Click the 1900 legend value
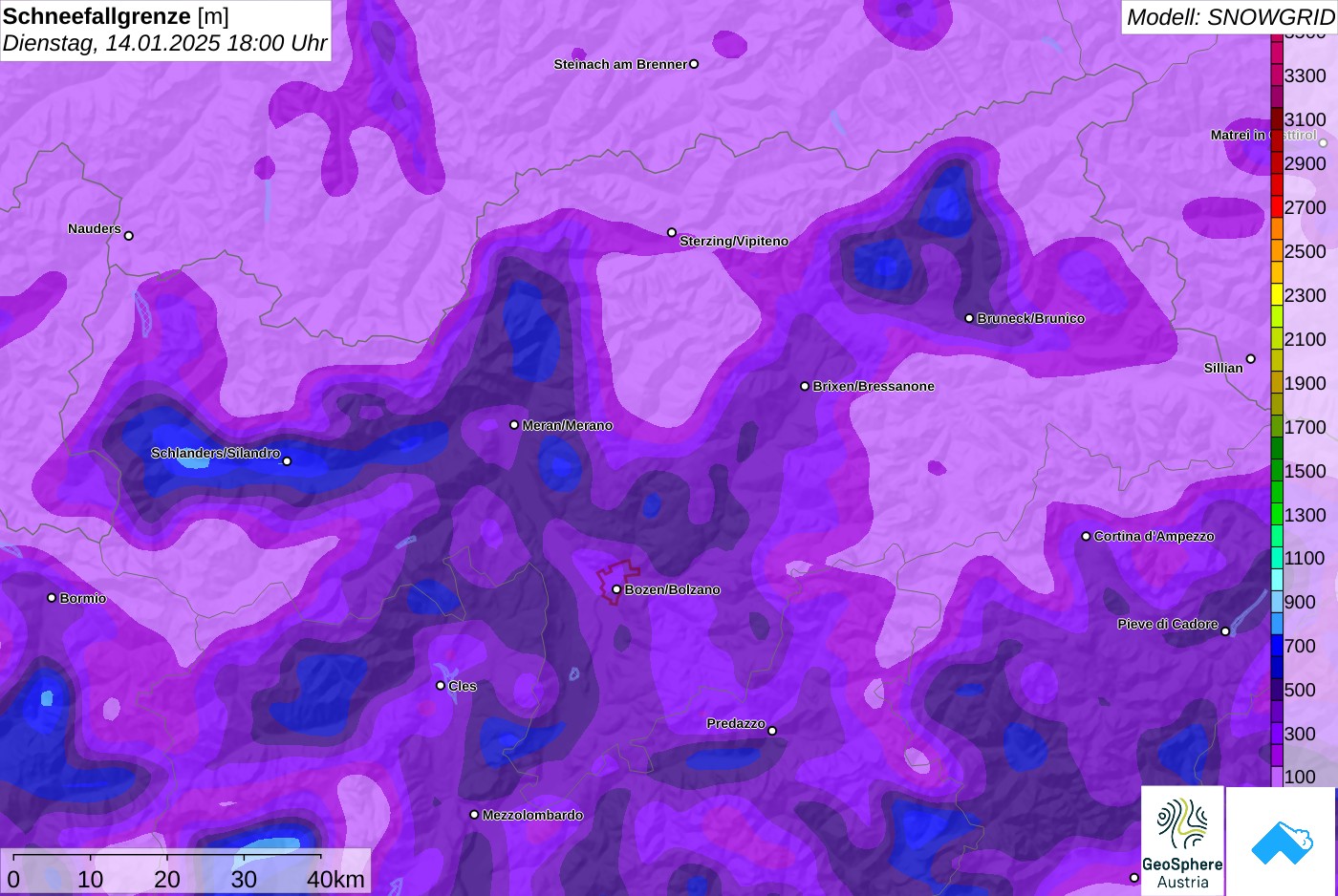 tap(1306, 383)
